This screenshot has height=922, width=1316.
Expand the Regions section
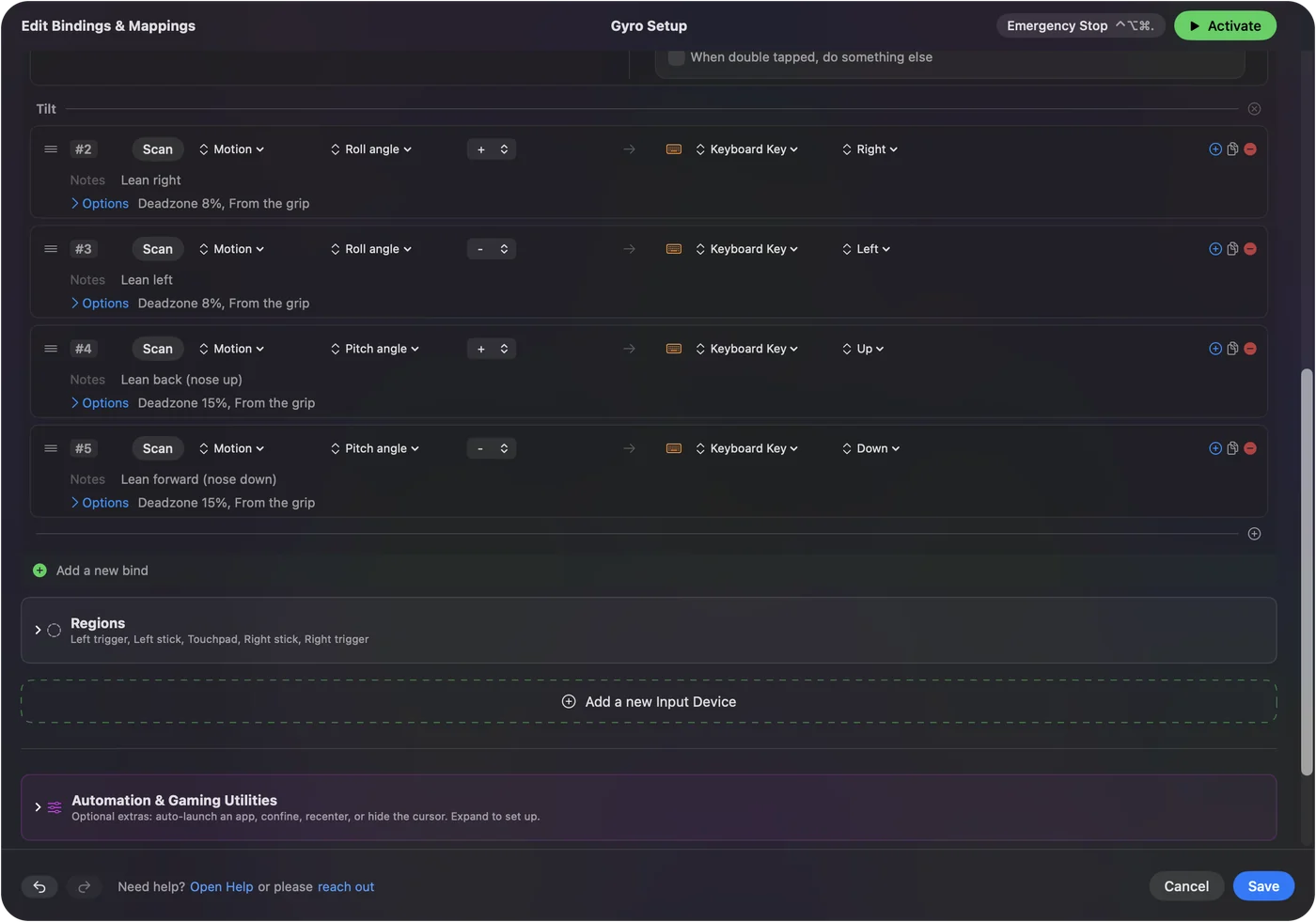[38, 630]
